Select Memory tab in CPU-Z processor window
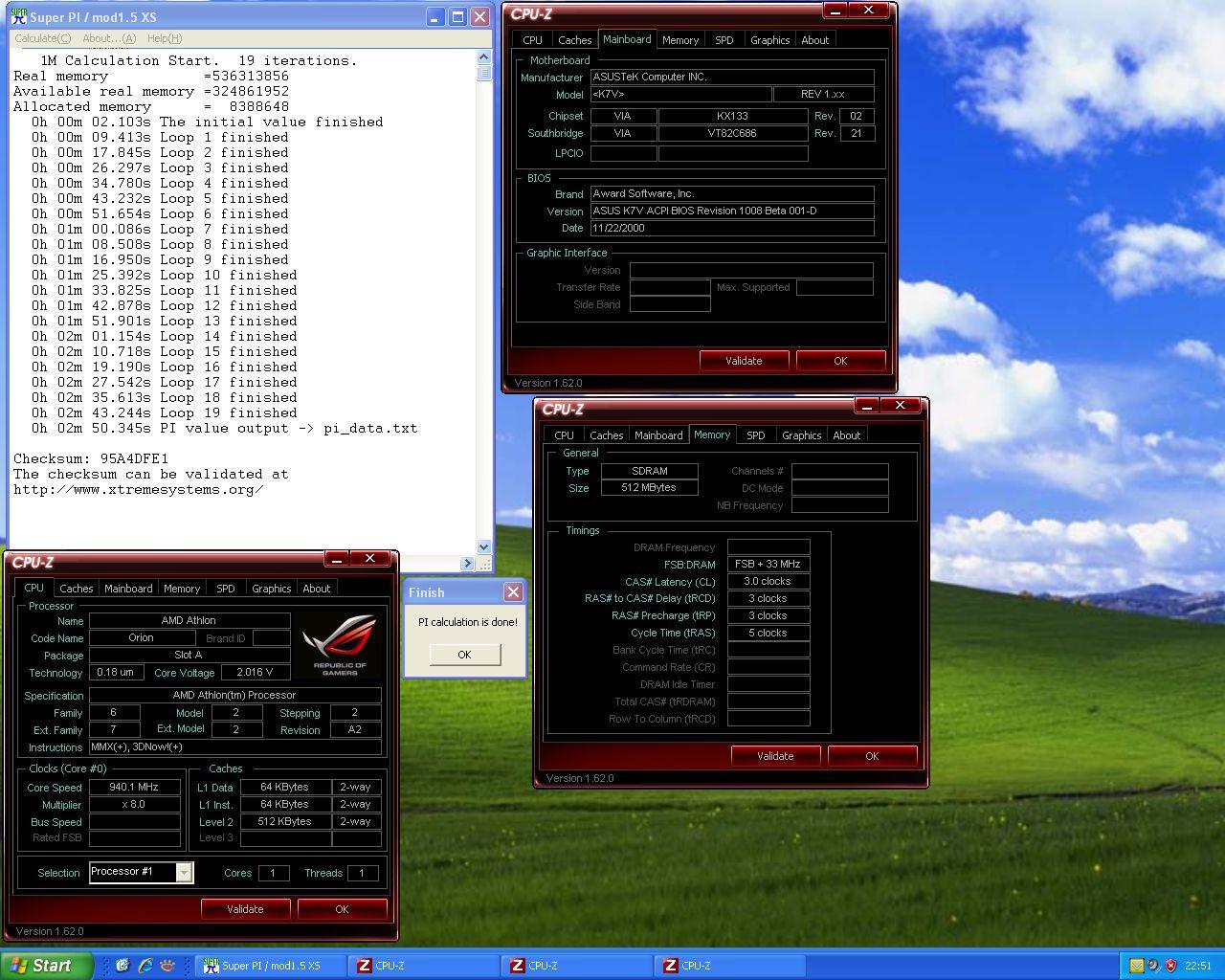 (x=182, y=589)
